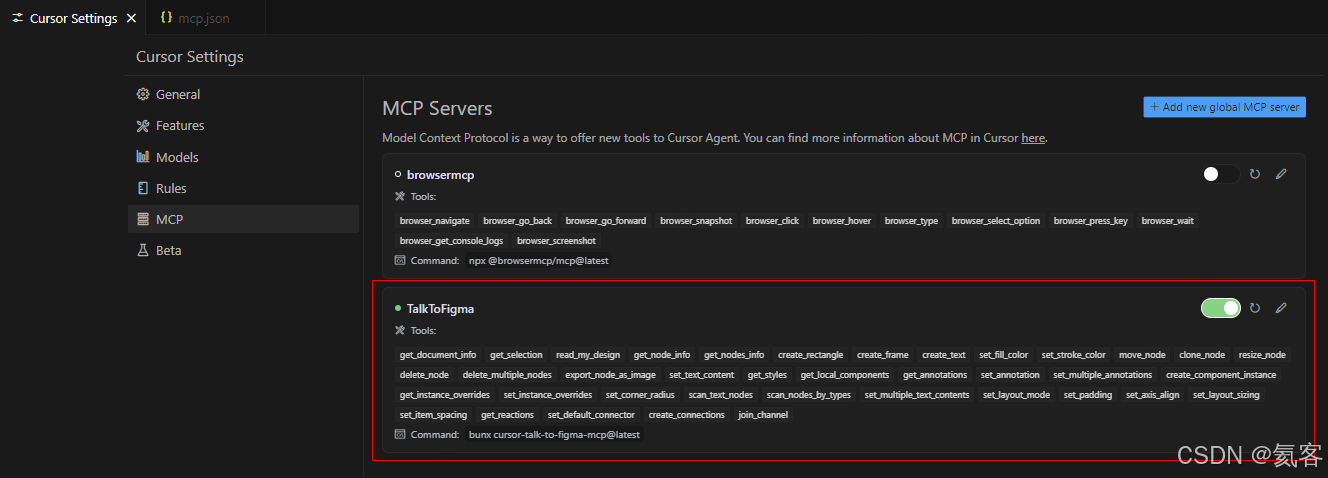Screen dimensions: 1328x478
Task: Click Add new global MCP server
Action: click(1224, 107)
